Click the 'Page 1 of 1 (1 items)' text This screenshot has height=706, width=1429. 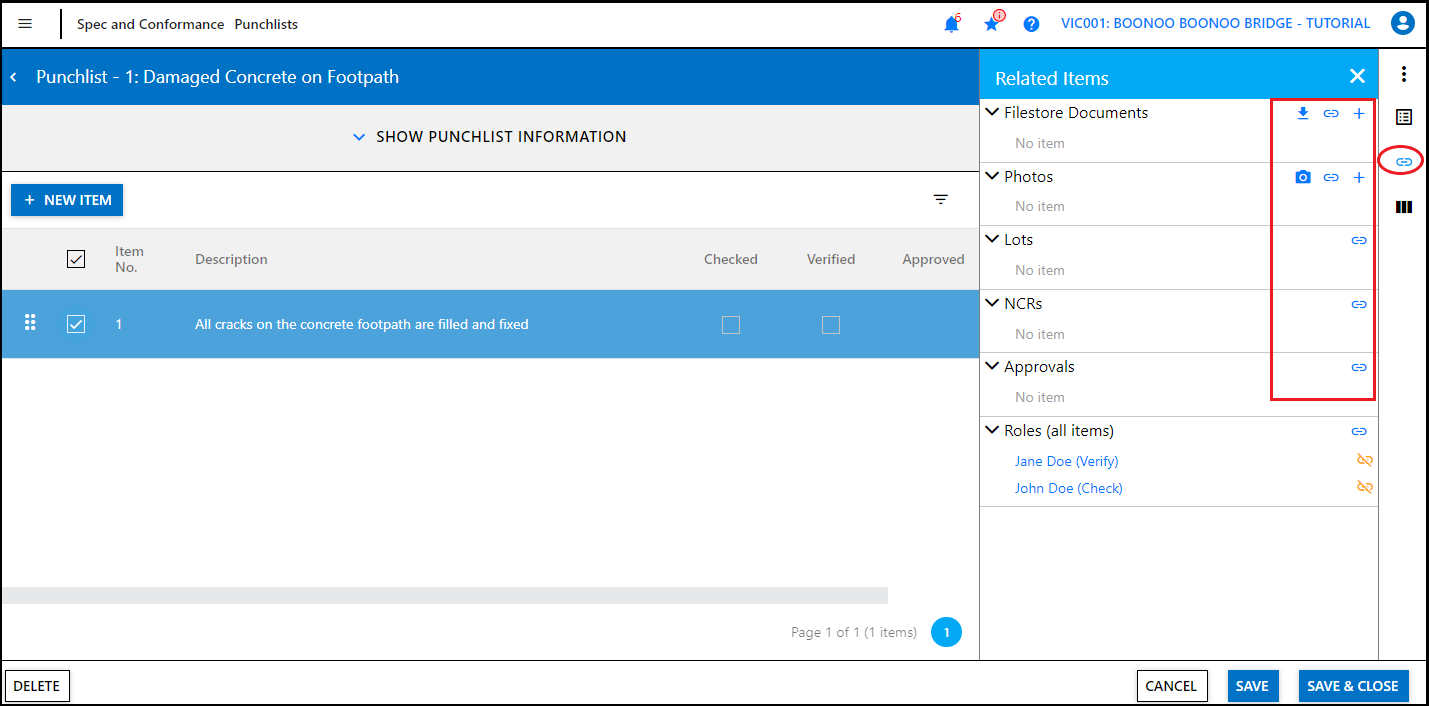854,632
